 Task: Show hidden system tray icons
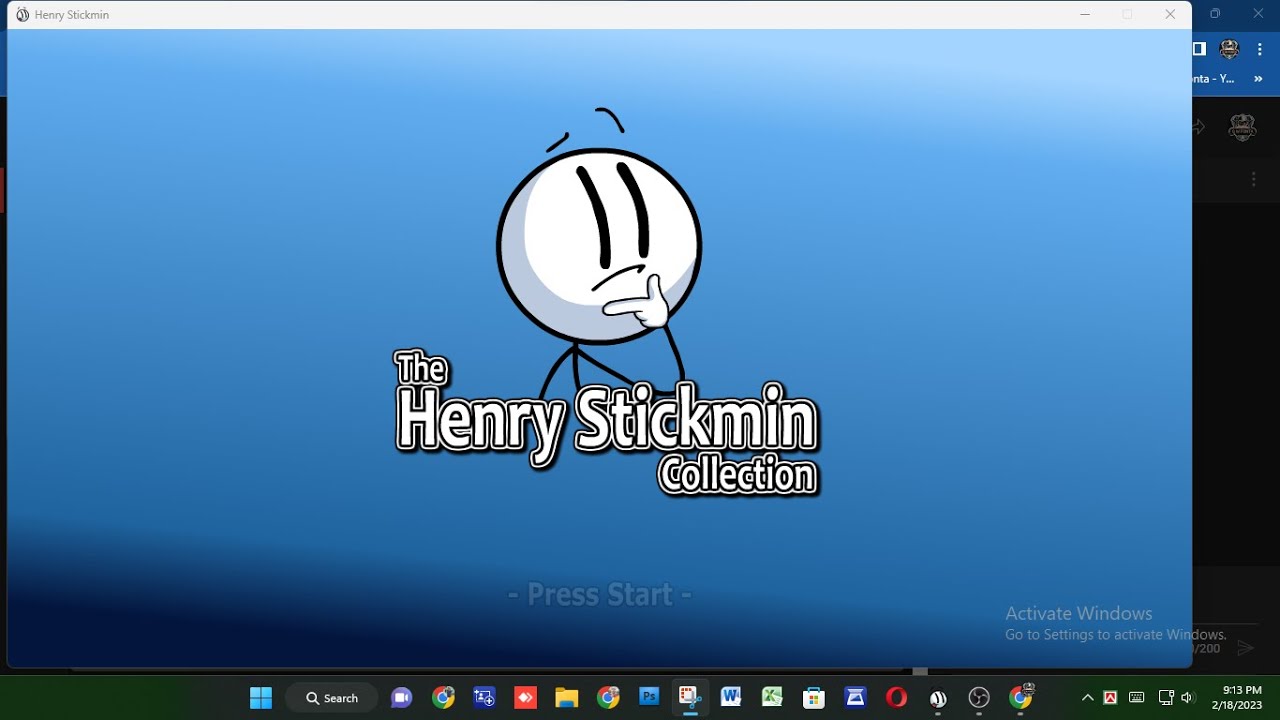[1087, 698]
